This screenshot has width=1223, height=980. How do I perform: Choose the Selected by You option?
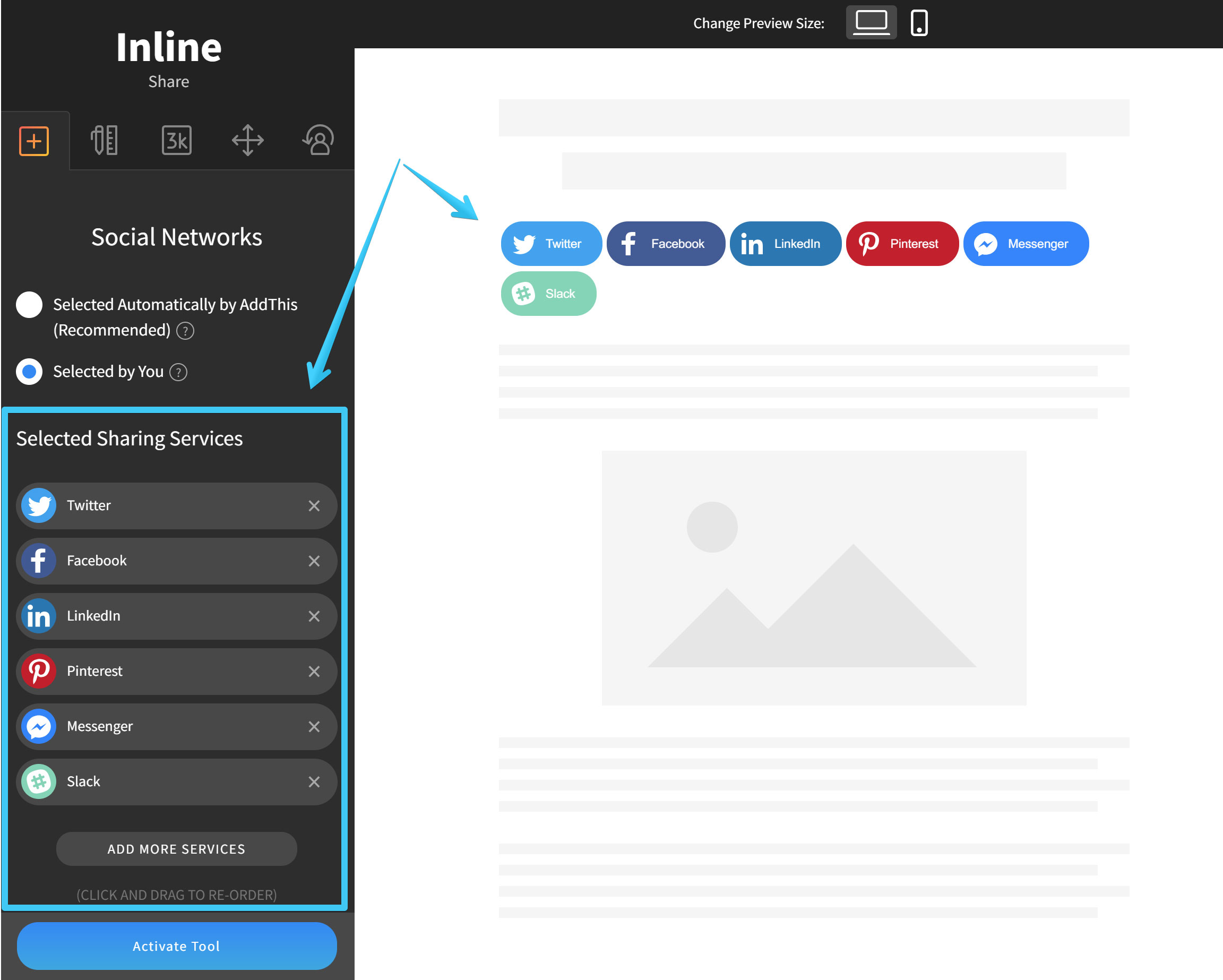(x=30, y=372)
